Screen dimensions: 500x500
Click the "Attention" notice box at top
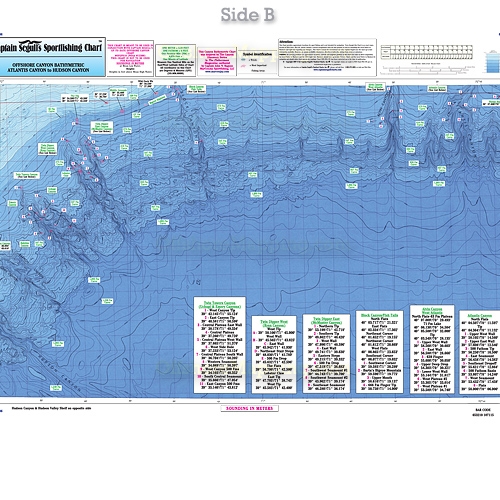[x=327, y=57]
